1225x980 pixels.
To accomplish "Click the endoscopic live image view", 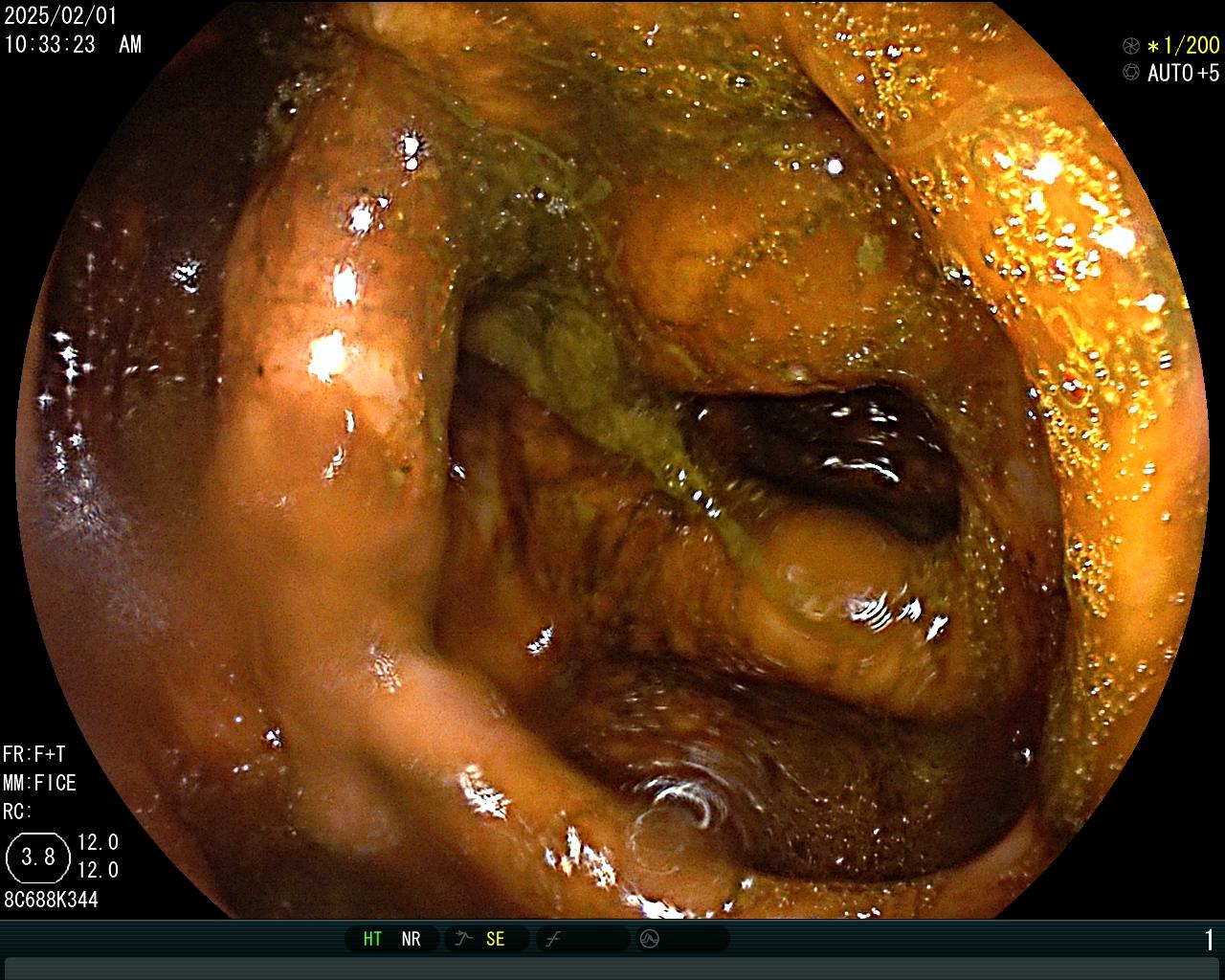I will (x=612, y=459).
